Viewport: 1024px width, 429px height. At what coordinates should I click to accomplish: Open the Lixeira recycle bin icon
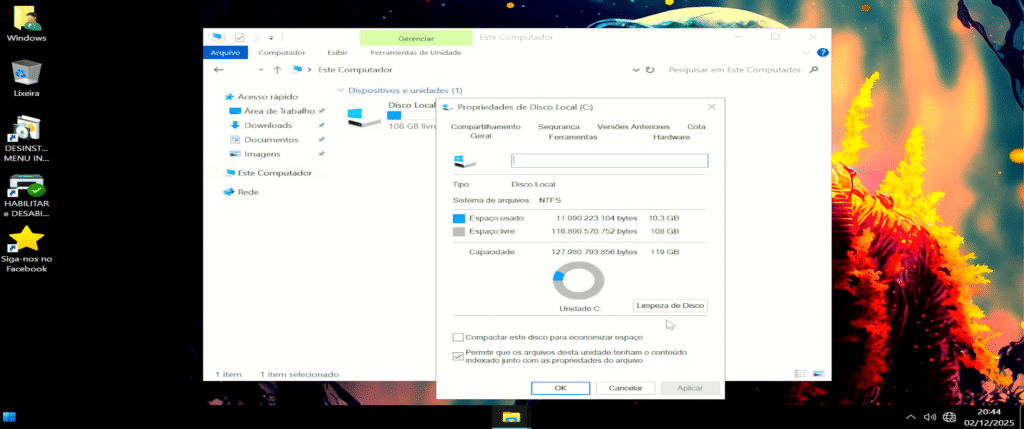[x=26, y=73]
